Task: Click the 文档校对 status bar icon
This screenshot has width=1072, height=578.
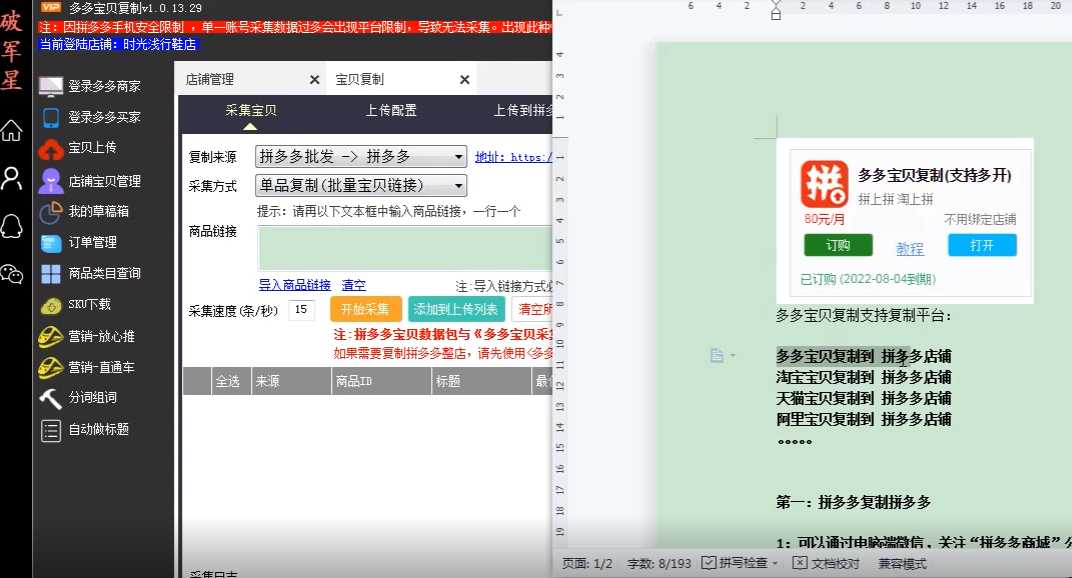Action: (x=800, y=563)
